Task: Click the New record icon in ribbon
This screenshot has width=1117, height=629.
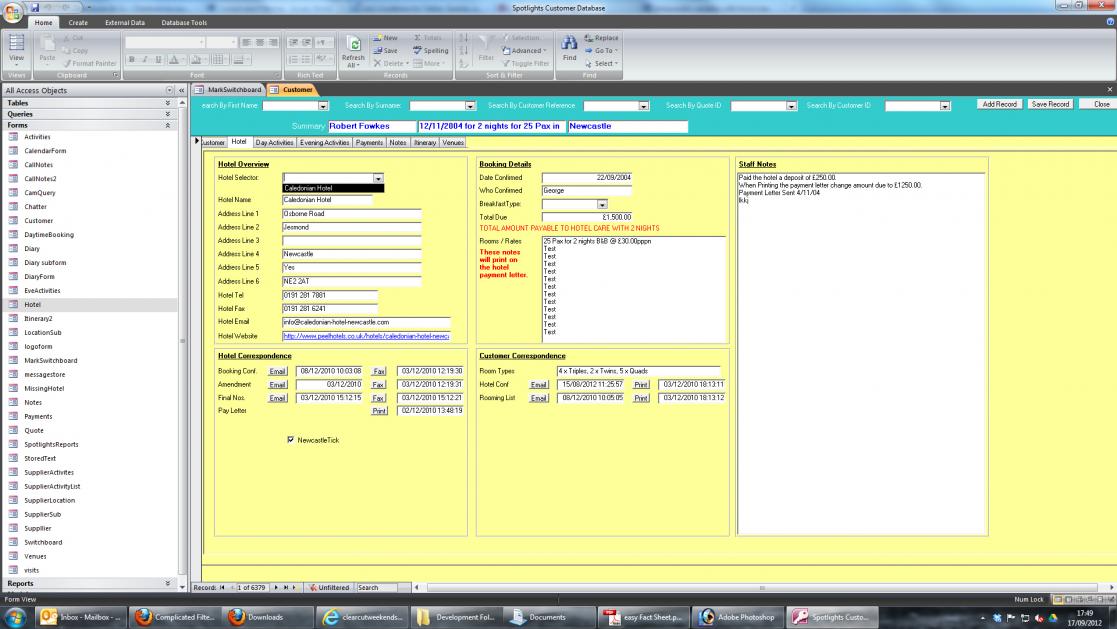Action: click(385, 38)
